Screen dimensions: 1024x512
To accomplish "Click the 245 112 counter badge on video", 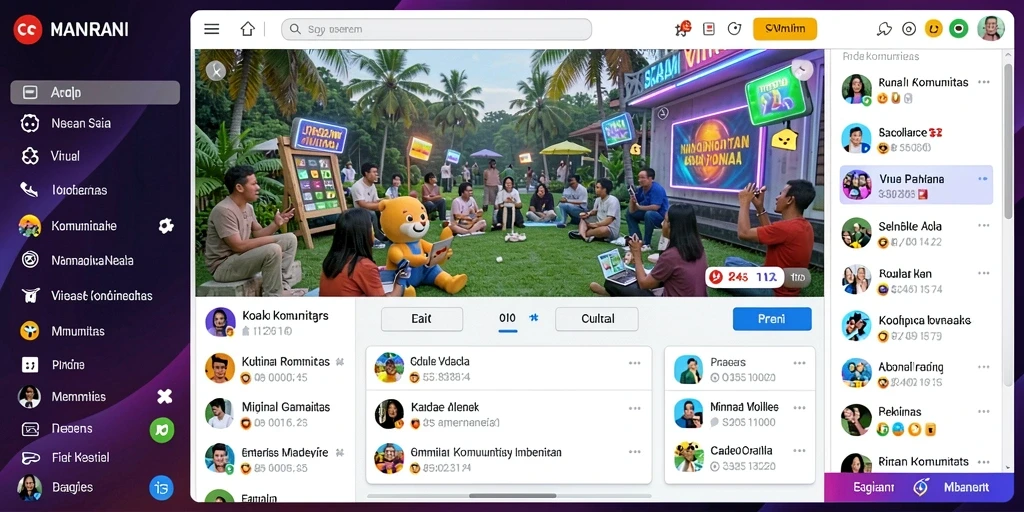I will [x=744, y=278].
